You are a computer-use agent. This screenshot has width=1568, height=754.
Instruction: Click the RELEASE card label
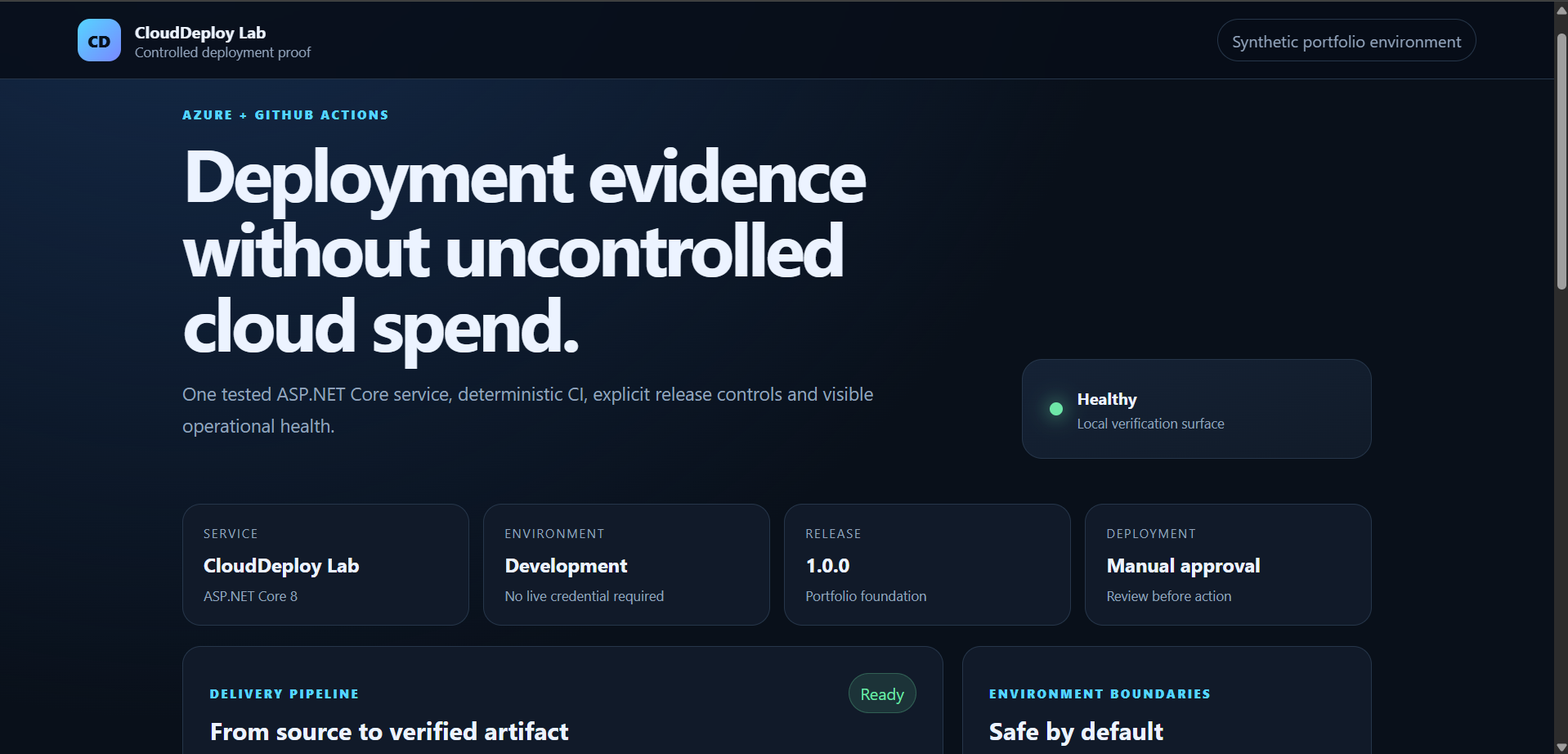tap(833, 534)
